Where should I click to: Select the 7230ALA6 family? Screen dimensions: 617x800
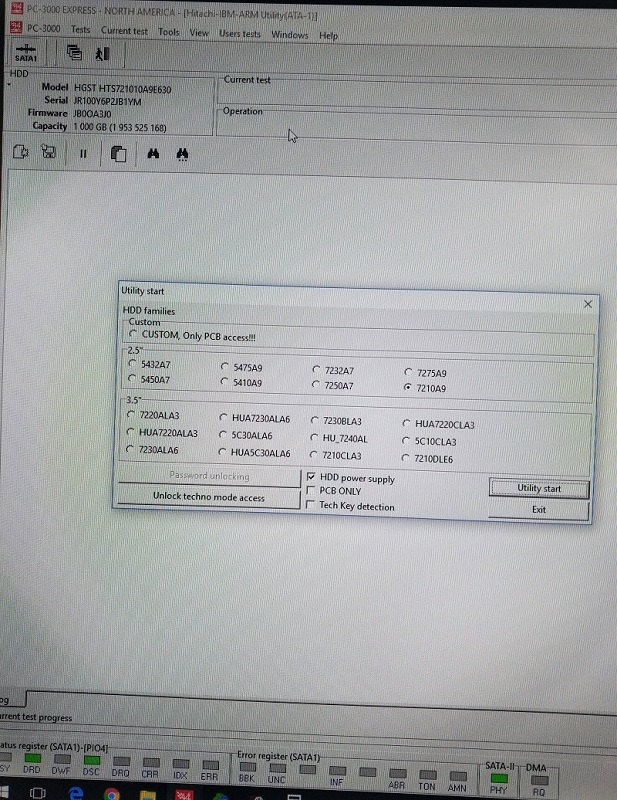click(153, 449)
